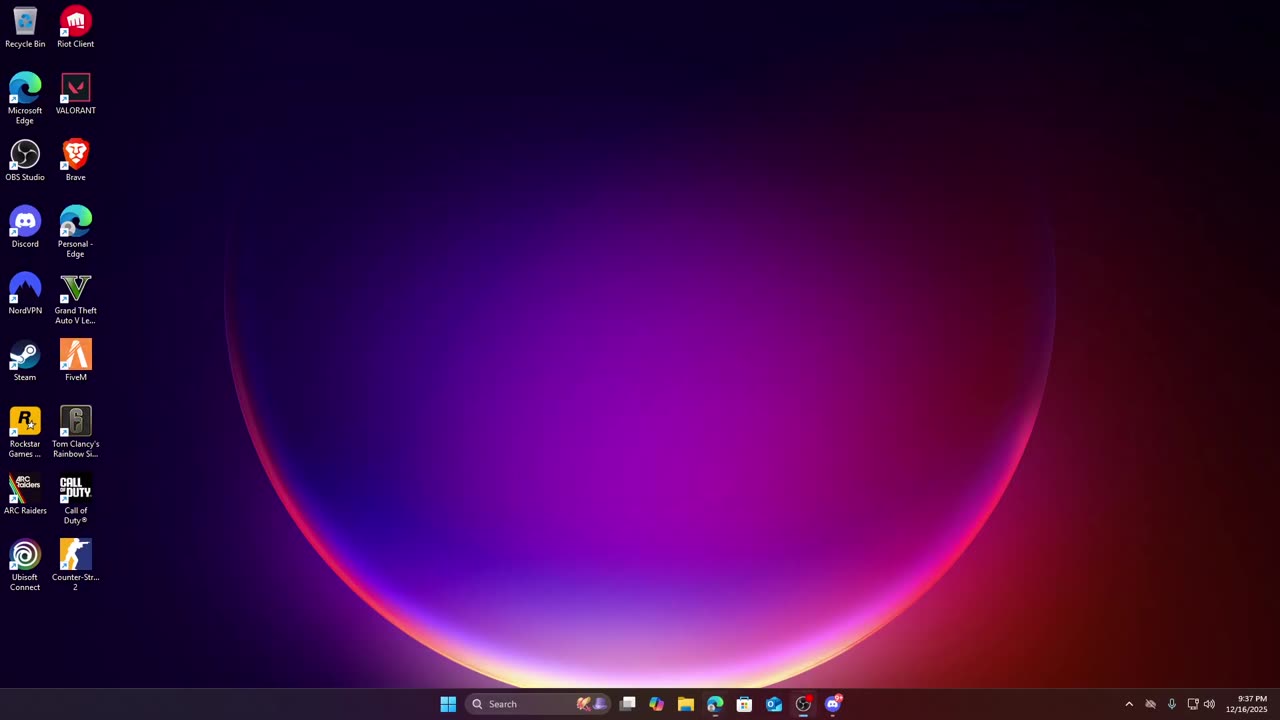
Task: Open Microsoft Edge from the taskbar
Action: pos(715,704)
